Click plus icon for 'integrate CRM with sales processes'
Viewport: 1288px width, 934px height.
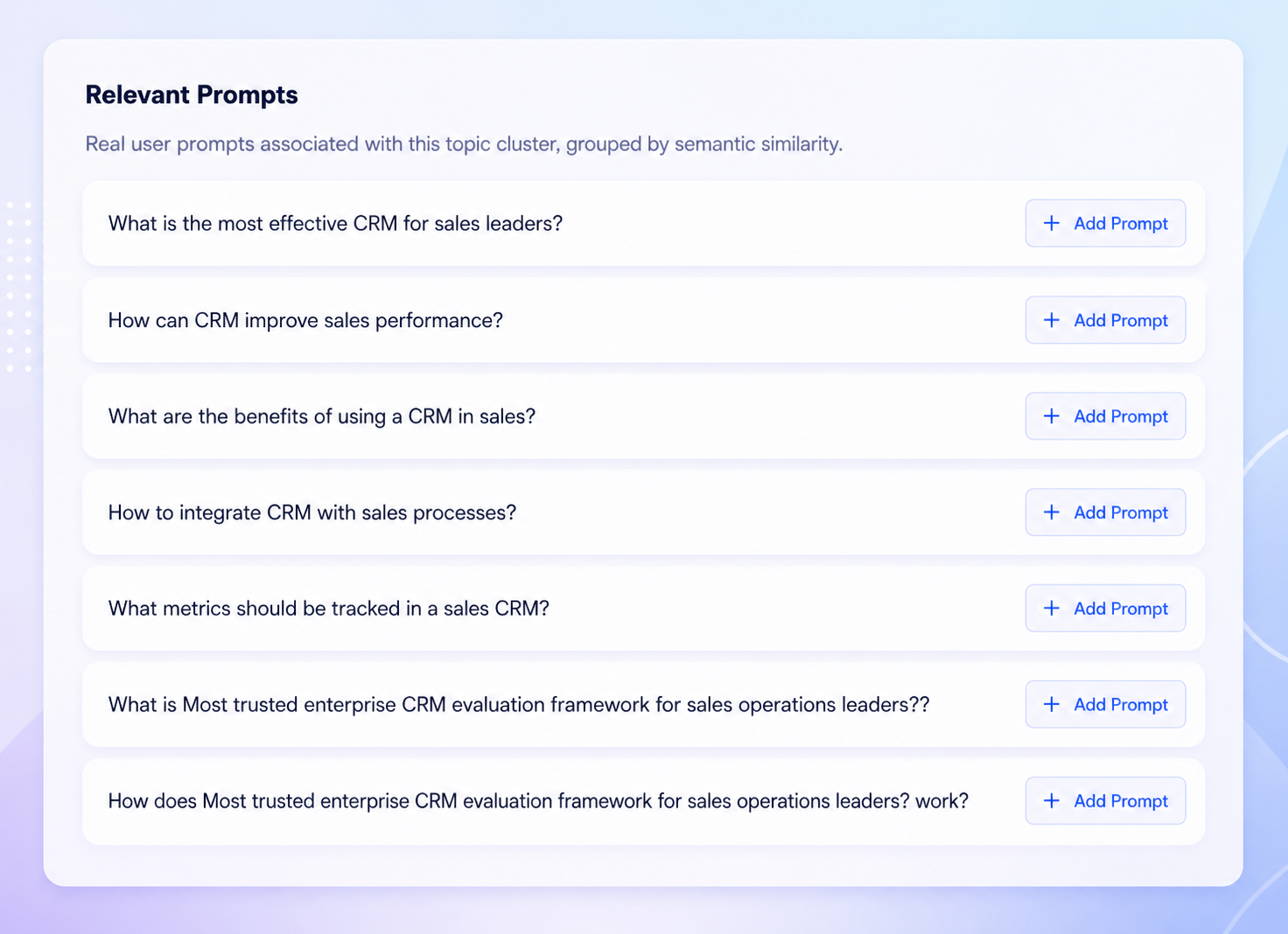pyautogui.click(x=1052, y=512)
